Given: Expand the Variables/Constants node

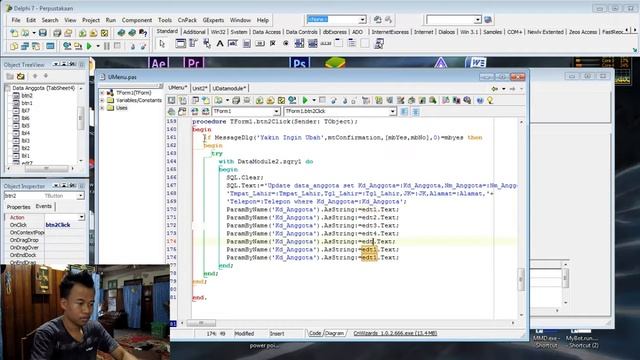Looking at the screenshot, I should click(102, 100).
